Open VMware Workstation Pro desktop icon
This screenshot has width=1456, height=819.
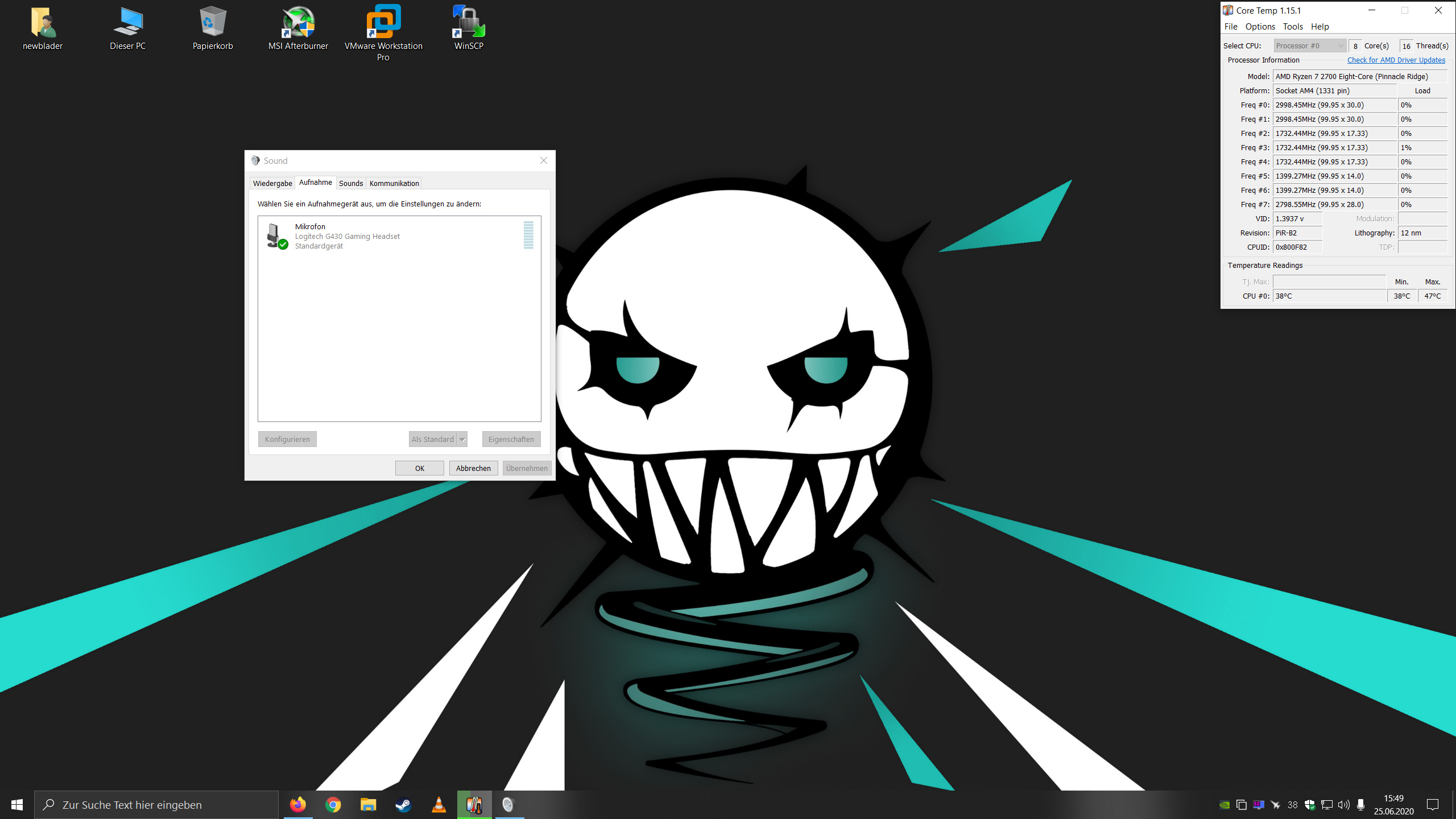pos(383,31)
